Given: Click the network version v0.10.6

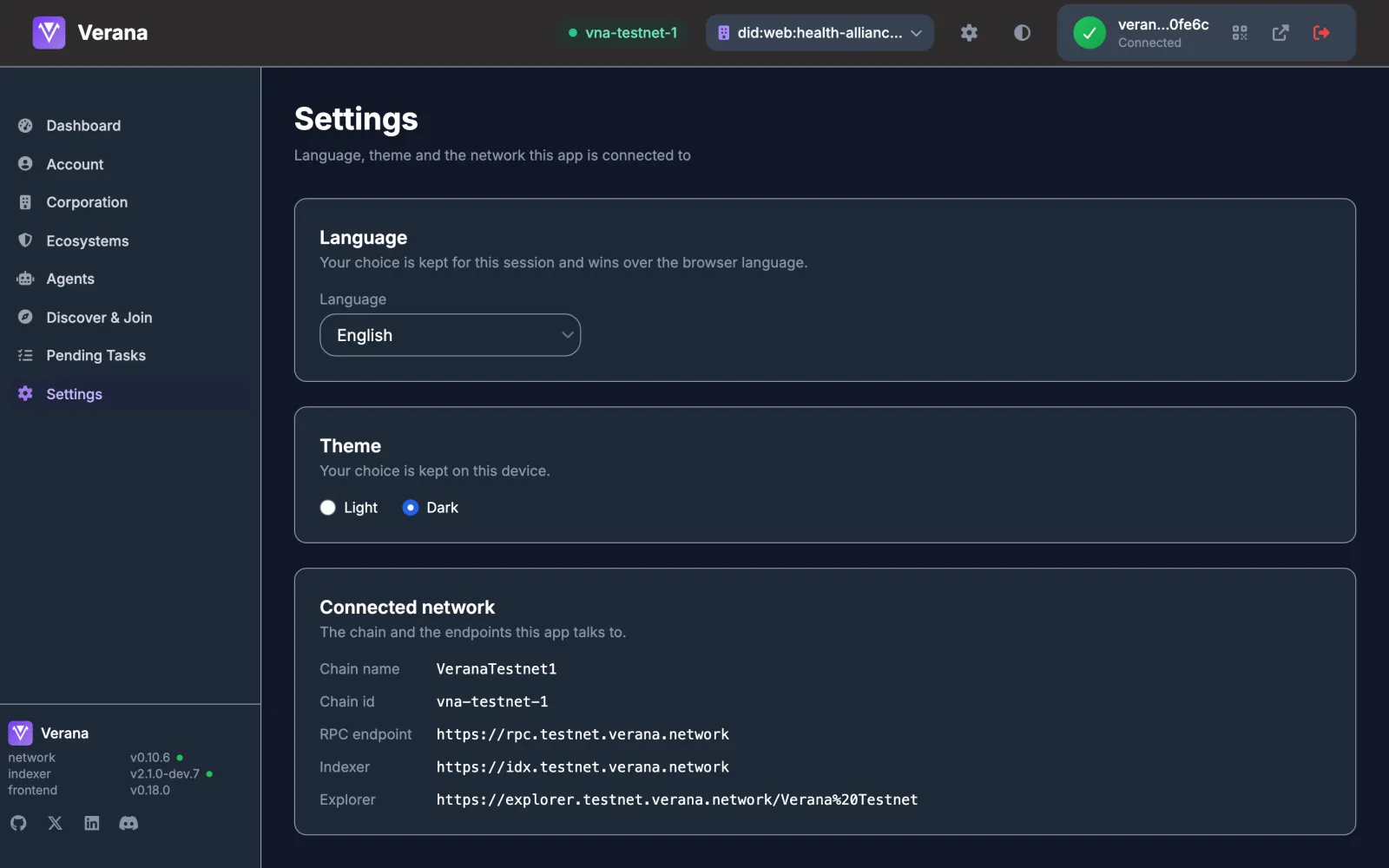Looking at the screenshot, I should (x=150, y=758).
